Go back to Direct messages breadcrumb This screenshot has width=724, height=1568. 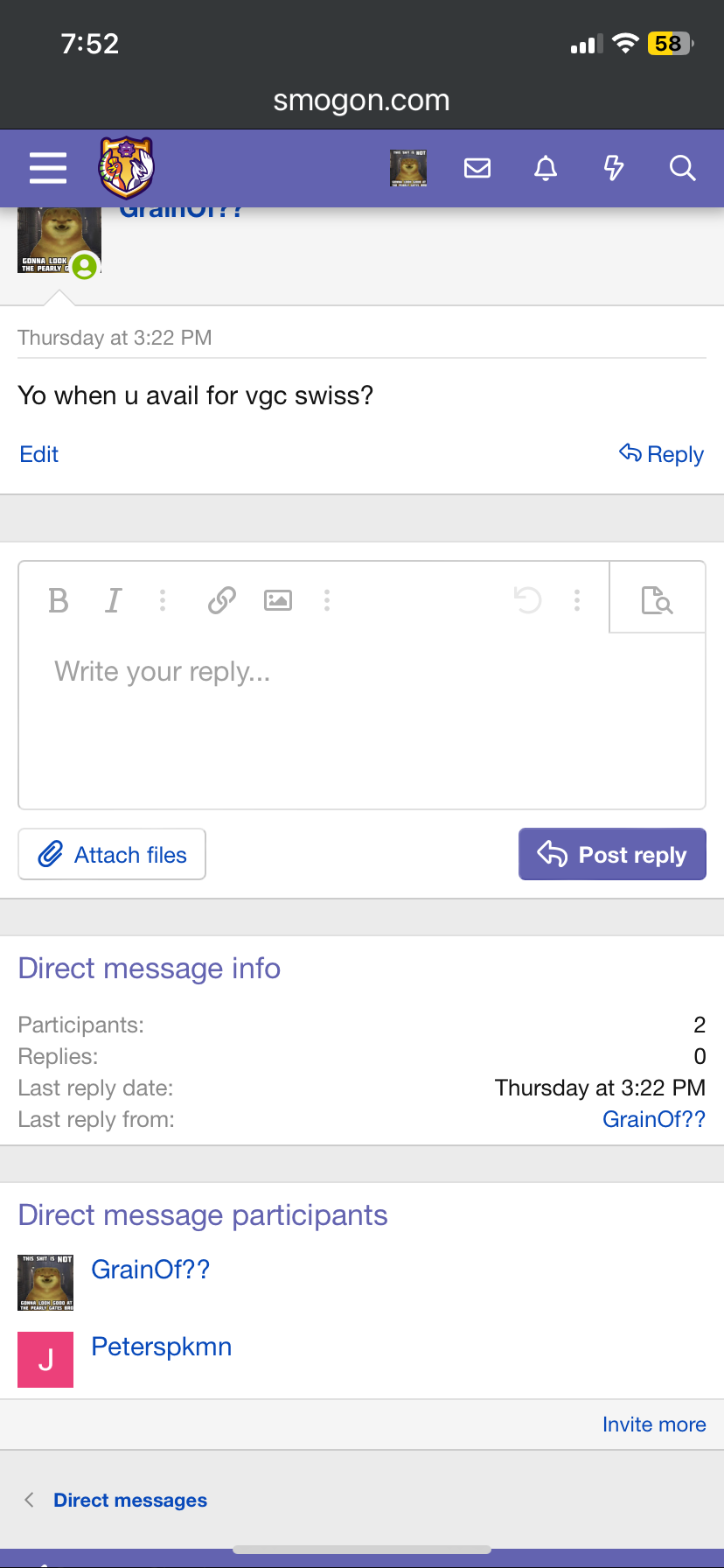[130, 1500]
